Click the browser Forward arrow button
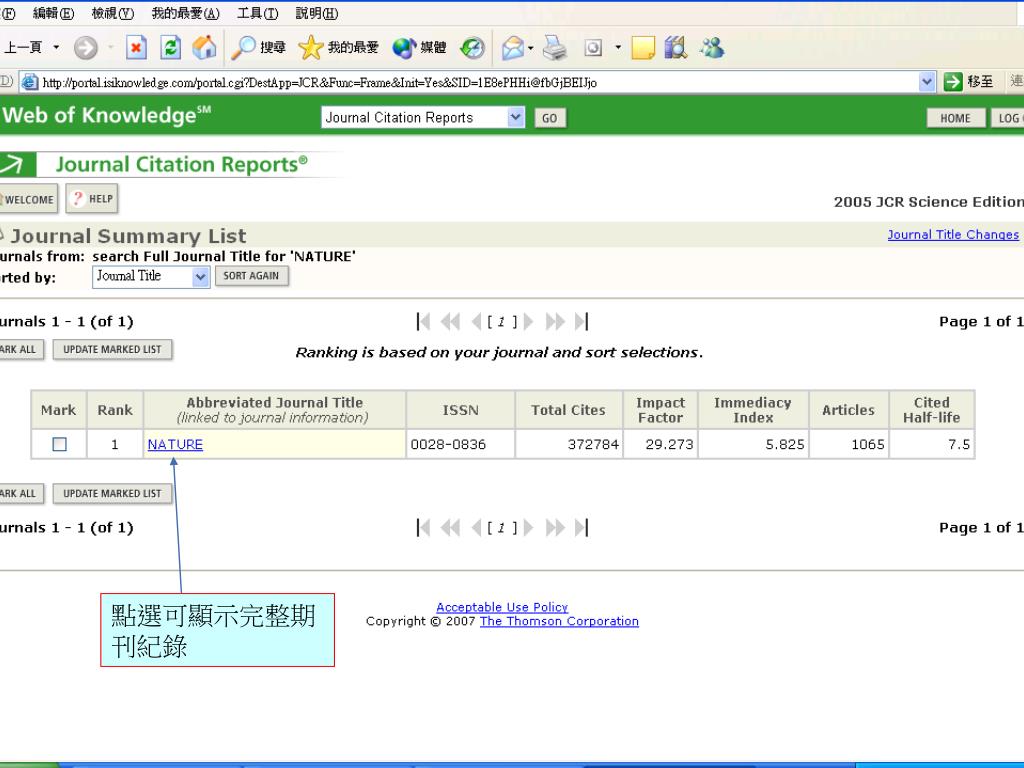 point(86,48)
